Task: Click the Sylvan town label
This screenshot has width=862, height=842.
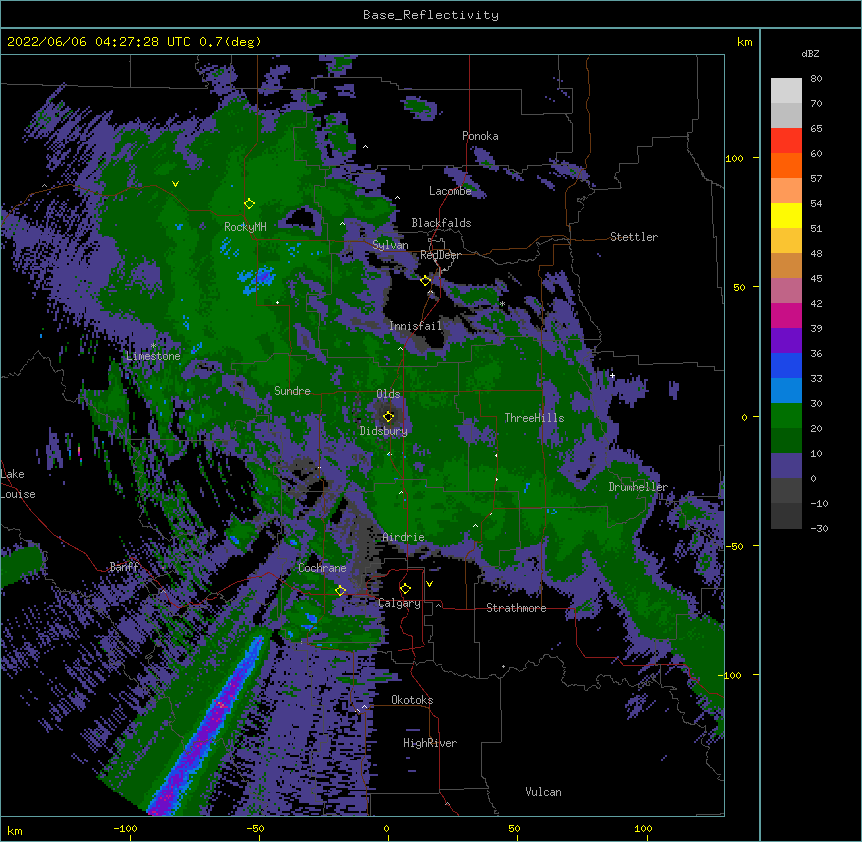Action: [390, 245]
